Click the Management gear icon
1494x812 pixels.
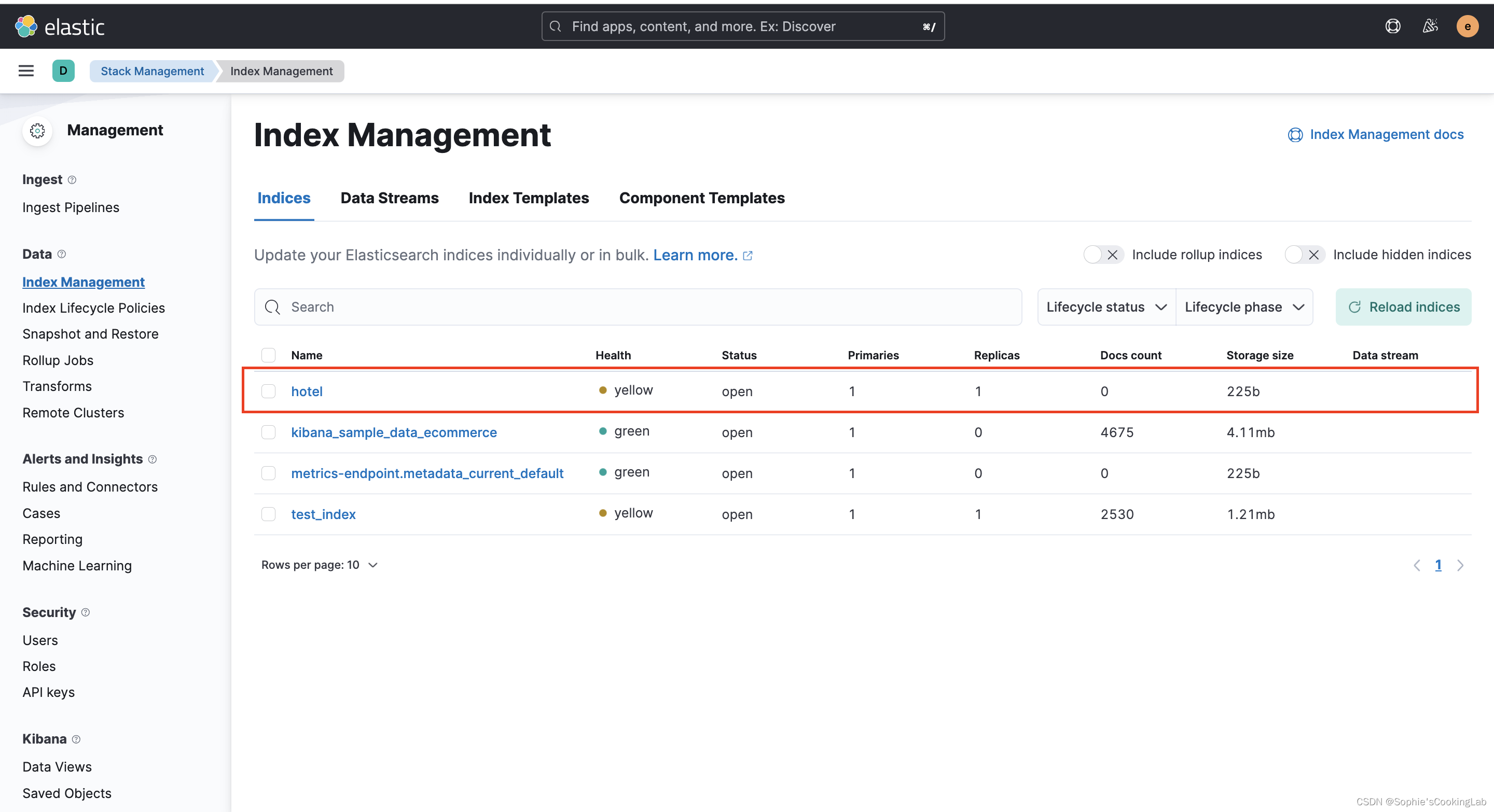point(38,130)
